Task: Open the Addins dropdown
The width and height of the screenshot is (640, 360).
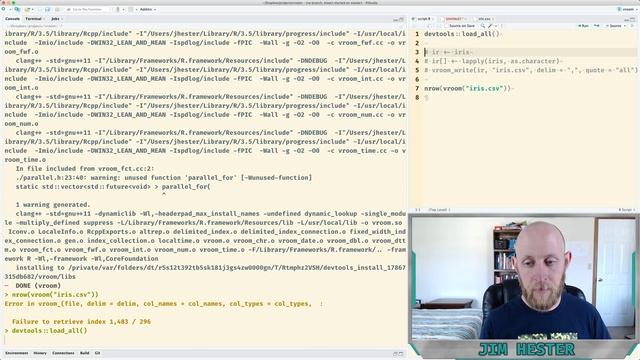Action: pos(148,9)
